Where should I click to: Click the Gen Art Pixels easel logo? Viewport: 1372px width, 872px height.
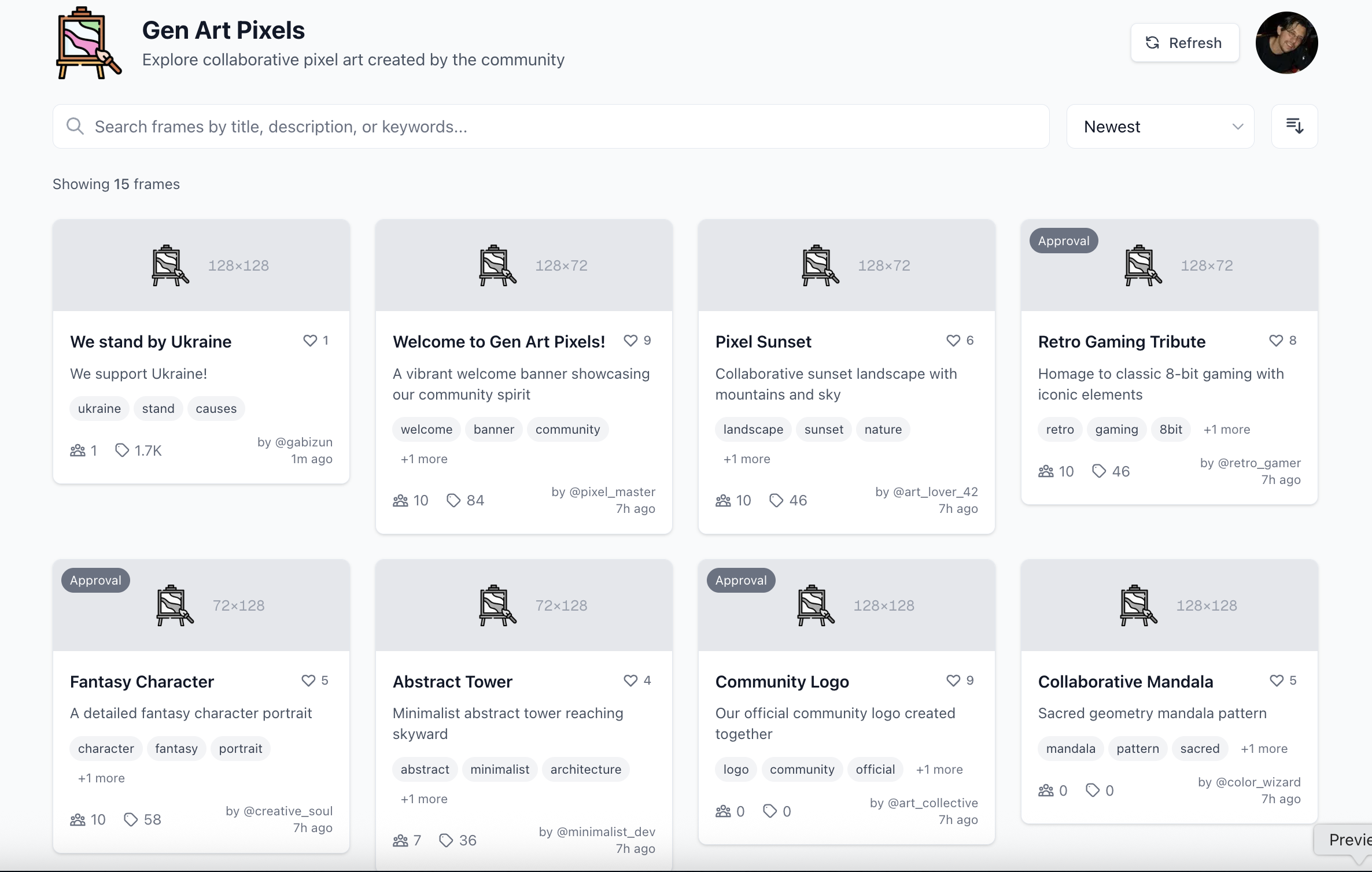pos(88,43)
